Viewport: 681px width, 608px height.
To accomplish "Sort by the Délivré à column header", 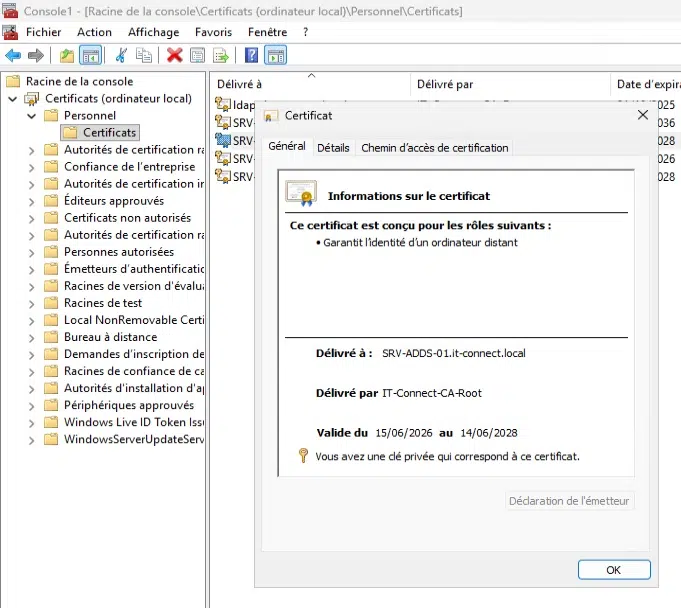I will pyautogui.click(x=310, y=84).
